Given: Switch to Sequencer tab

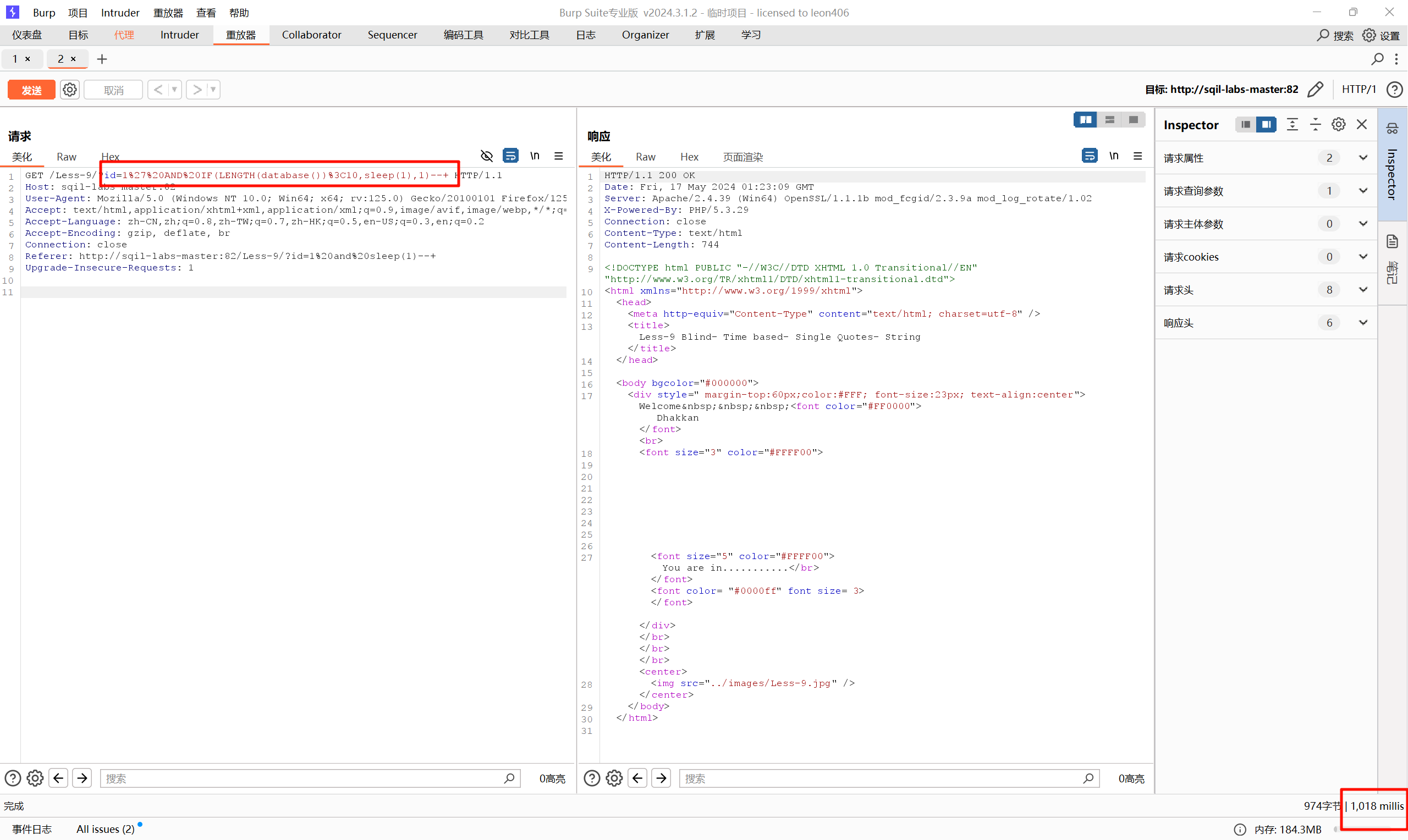Looking at the screenshot, I should 392,35.
